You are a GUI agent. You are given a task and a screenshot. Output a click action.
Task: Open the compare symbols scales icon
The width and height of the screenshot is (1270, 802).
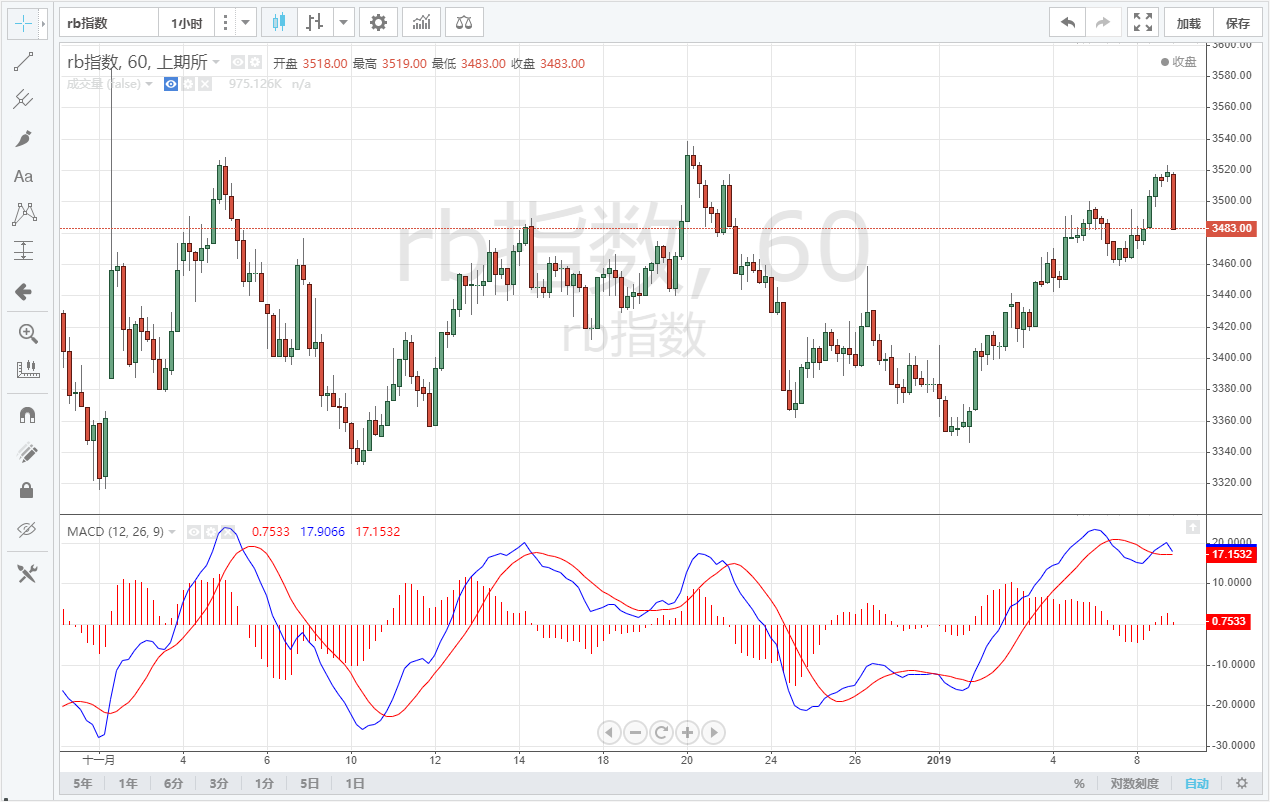coord(464,22)
